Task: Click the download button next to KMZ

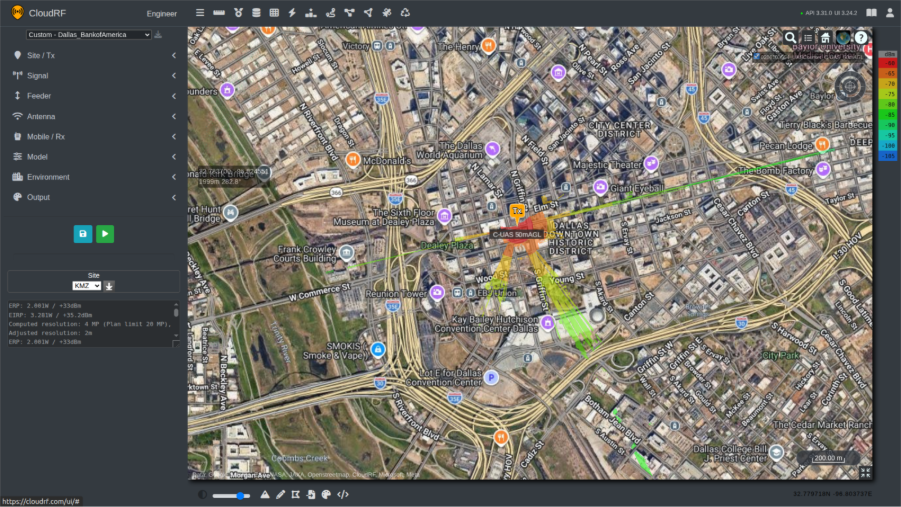Action: tap(110, 286)
